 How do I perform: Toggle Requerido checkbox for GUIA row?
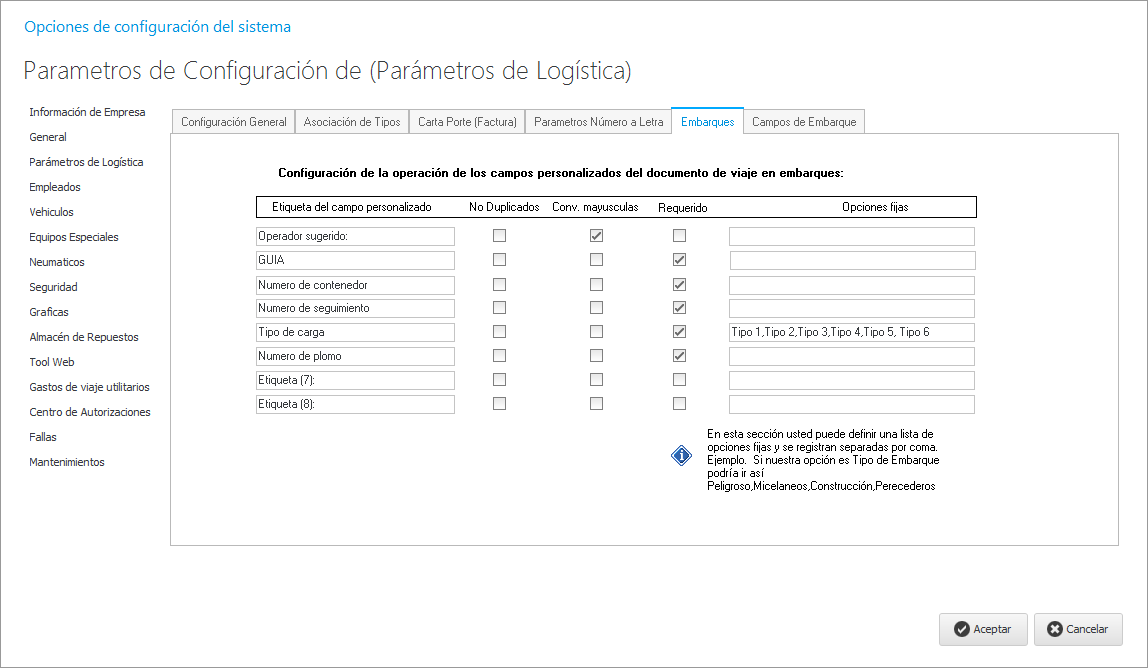(680, 260)
